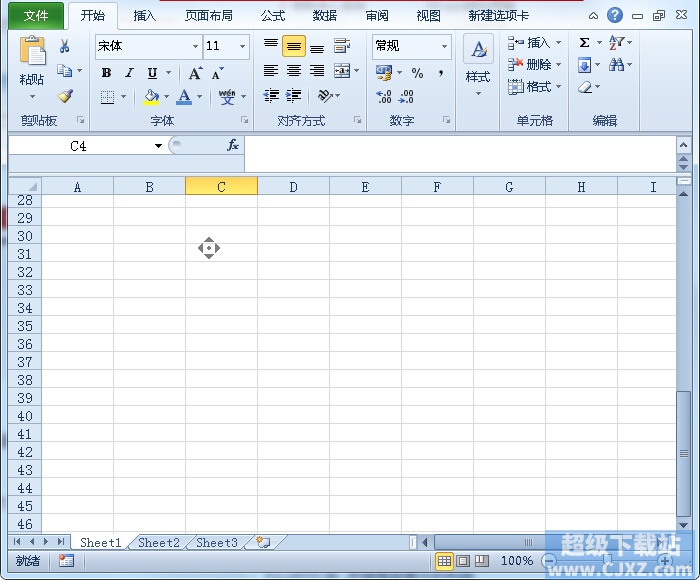Apply accounting number format icon
This screenshot has height=580, width=700.
384,73
